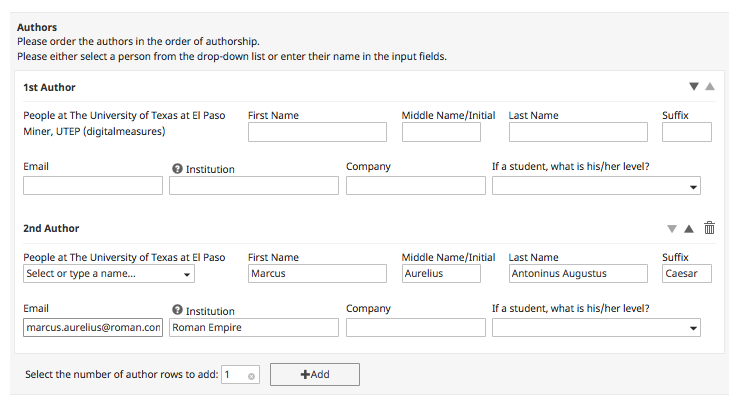Clear the number of author rows field

point(251,376)
